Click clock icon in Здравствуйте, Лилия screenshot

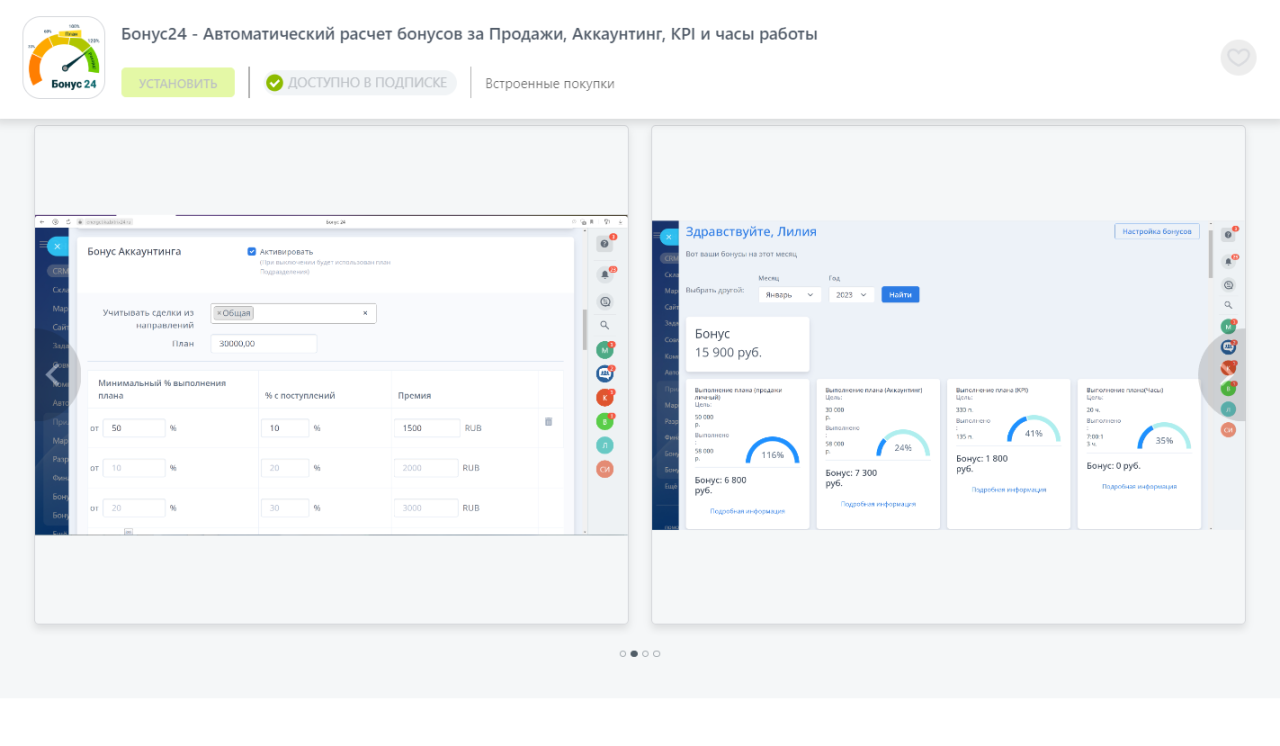tap(1228, 284)
